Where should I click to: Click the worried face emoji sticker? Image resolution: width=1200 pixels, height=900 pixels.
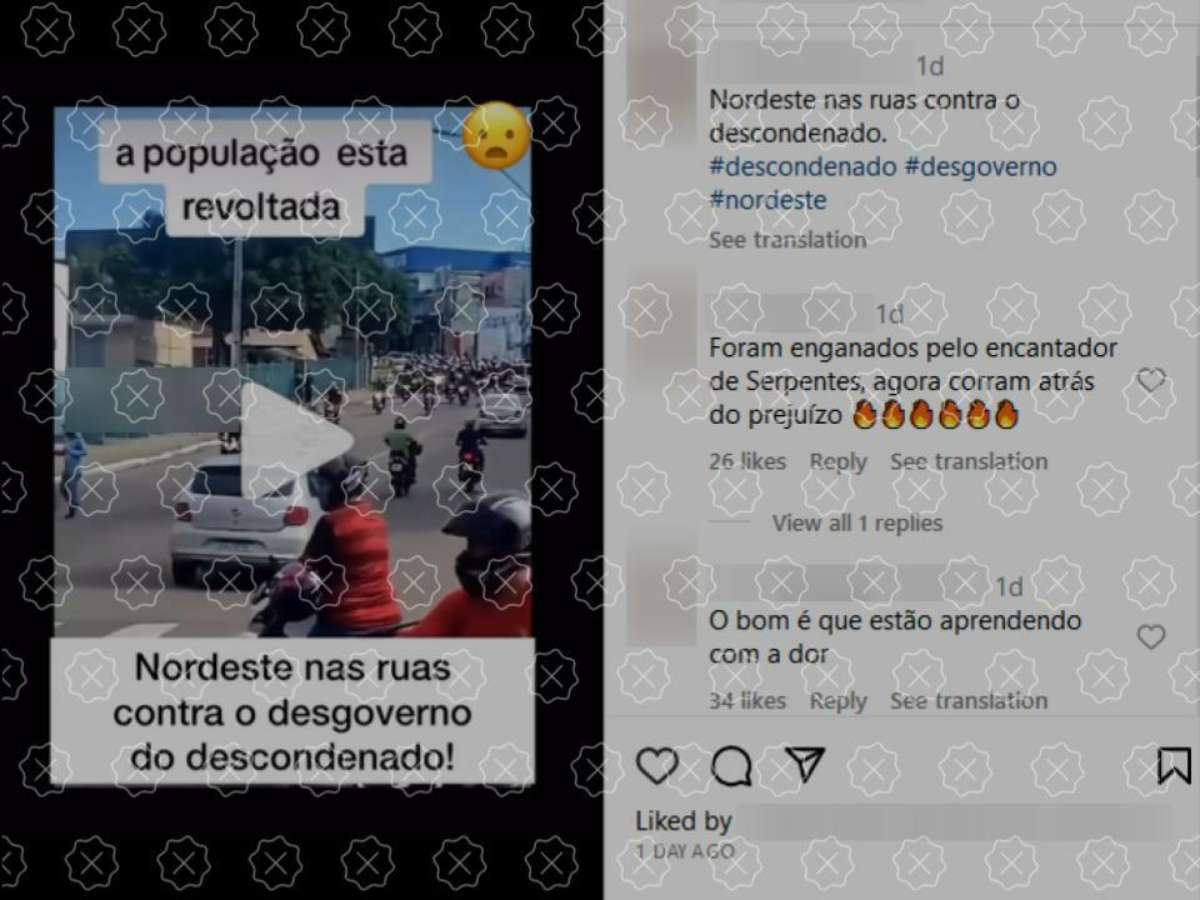coord(496,135)
